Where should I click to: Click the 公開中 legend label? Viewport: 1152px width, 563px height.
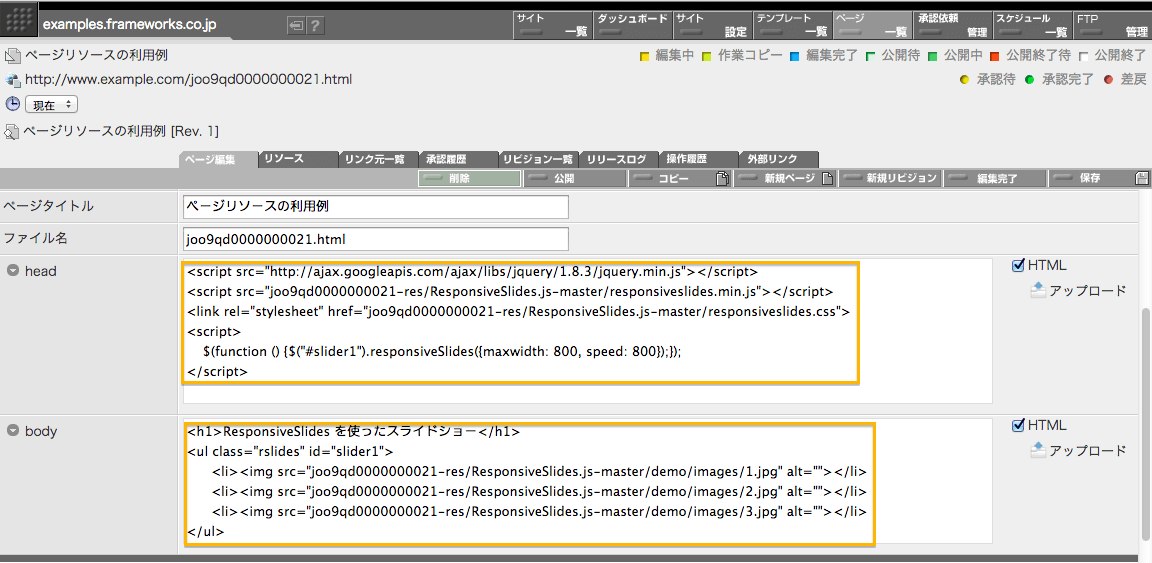pos(963,55)
